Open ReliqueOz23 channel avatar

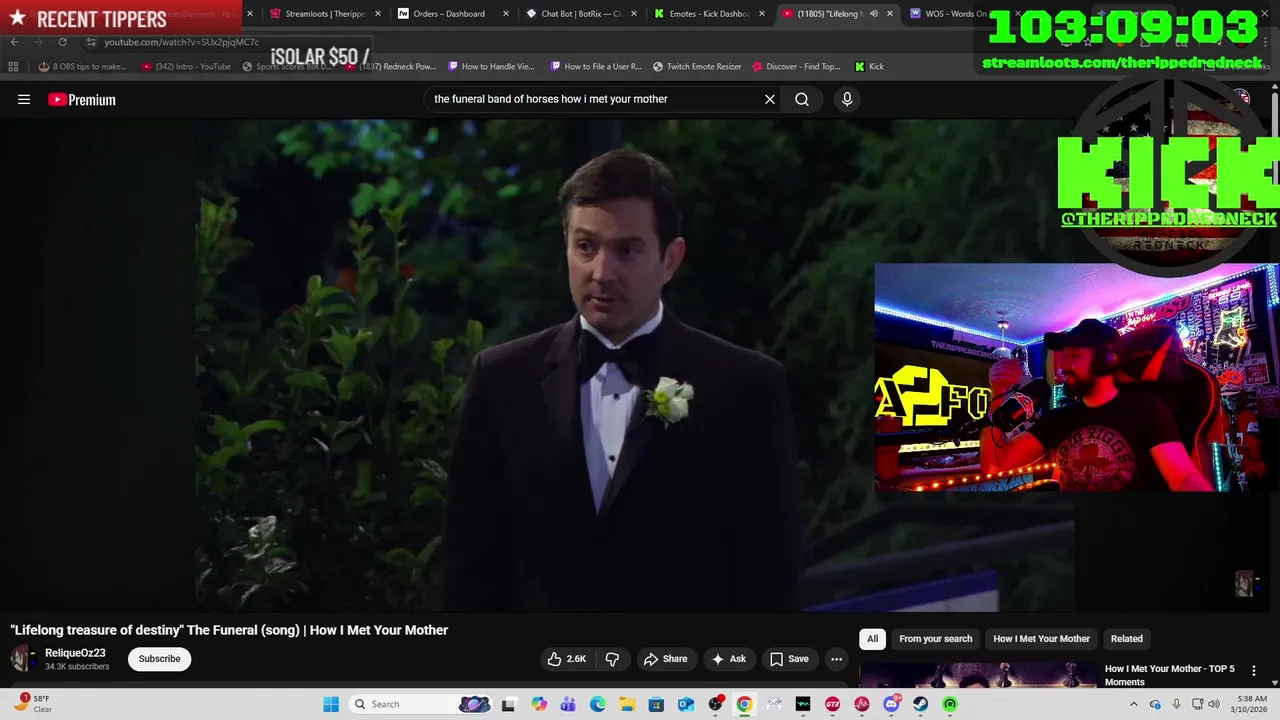[23, 658]
